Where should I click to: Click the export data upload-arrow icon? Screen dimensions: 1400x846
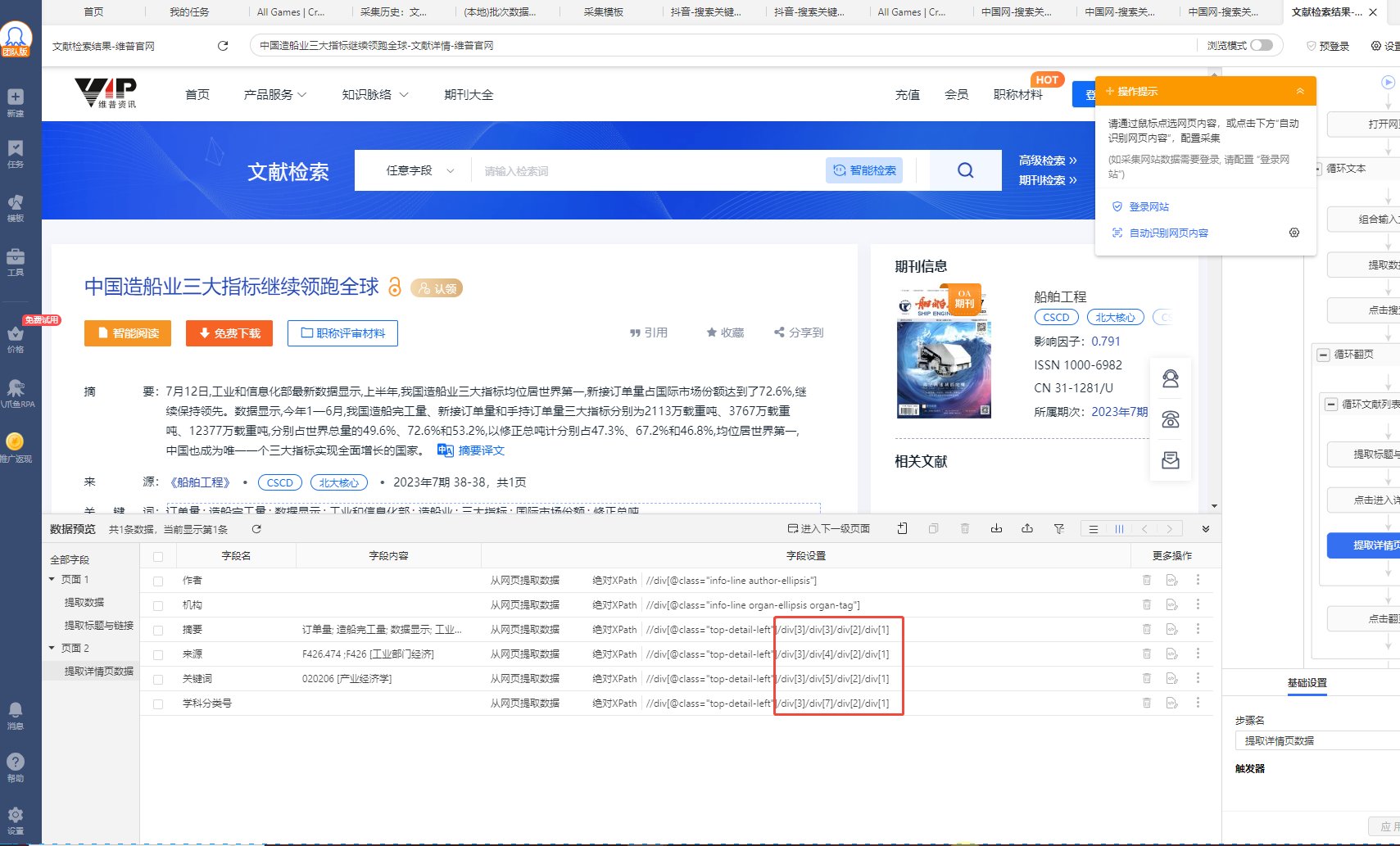[x=1027, y=528]
